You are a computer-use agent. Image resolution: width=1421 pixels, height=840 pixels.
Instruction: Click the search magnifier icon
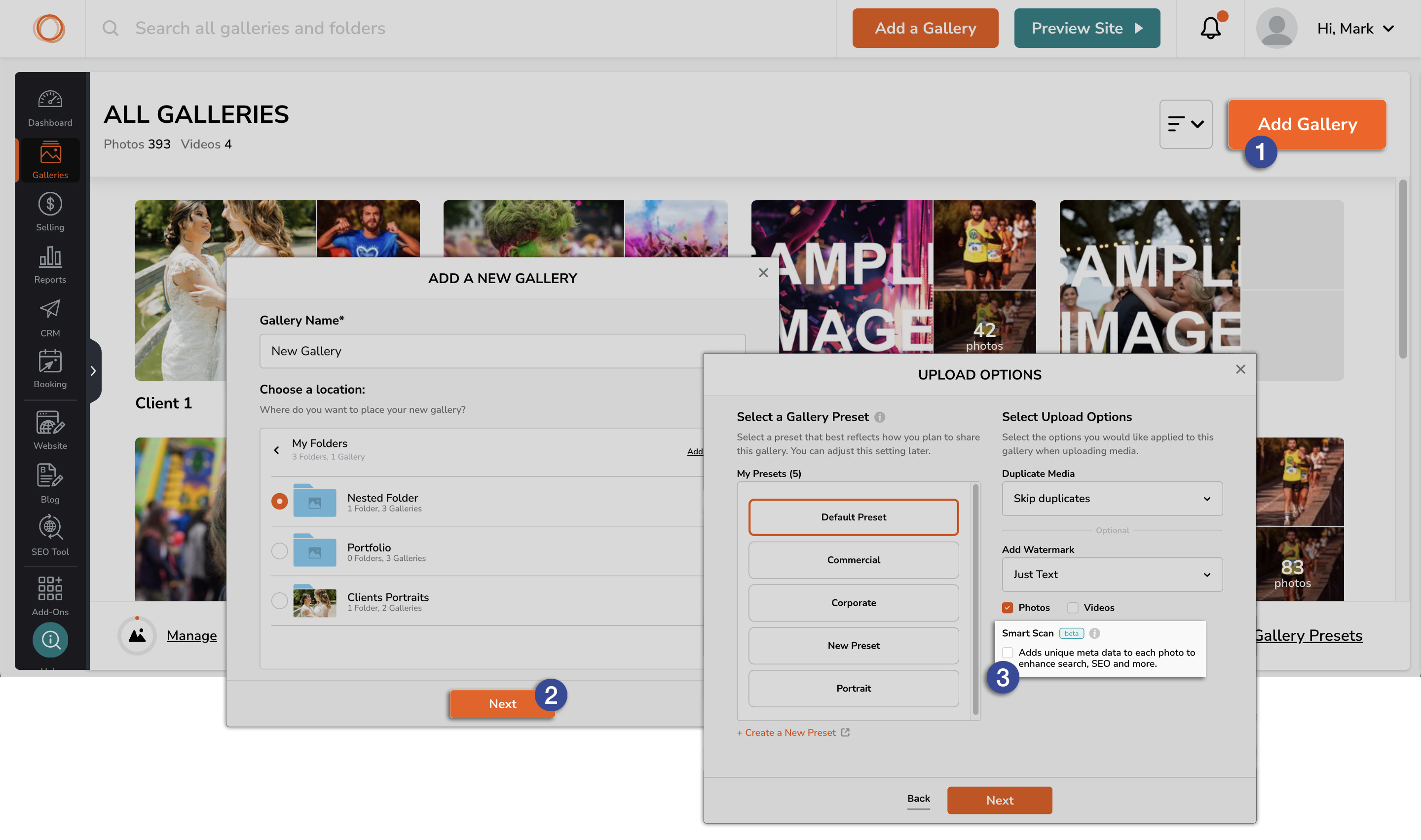(111, 28)
